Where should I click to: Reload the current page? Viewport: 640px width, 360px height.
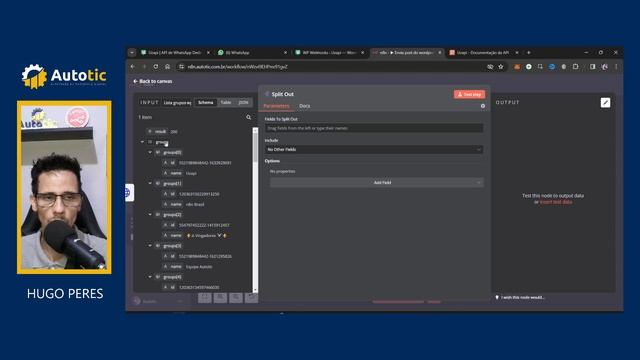pos(156,67)
